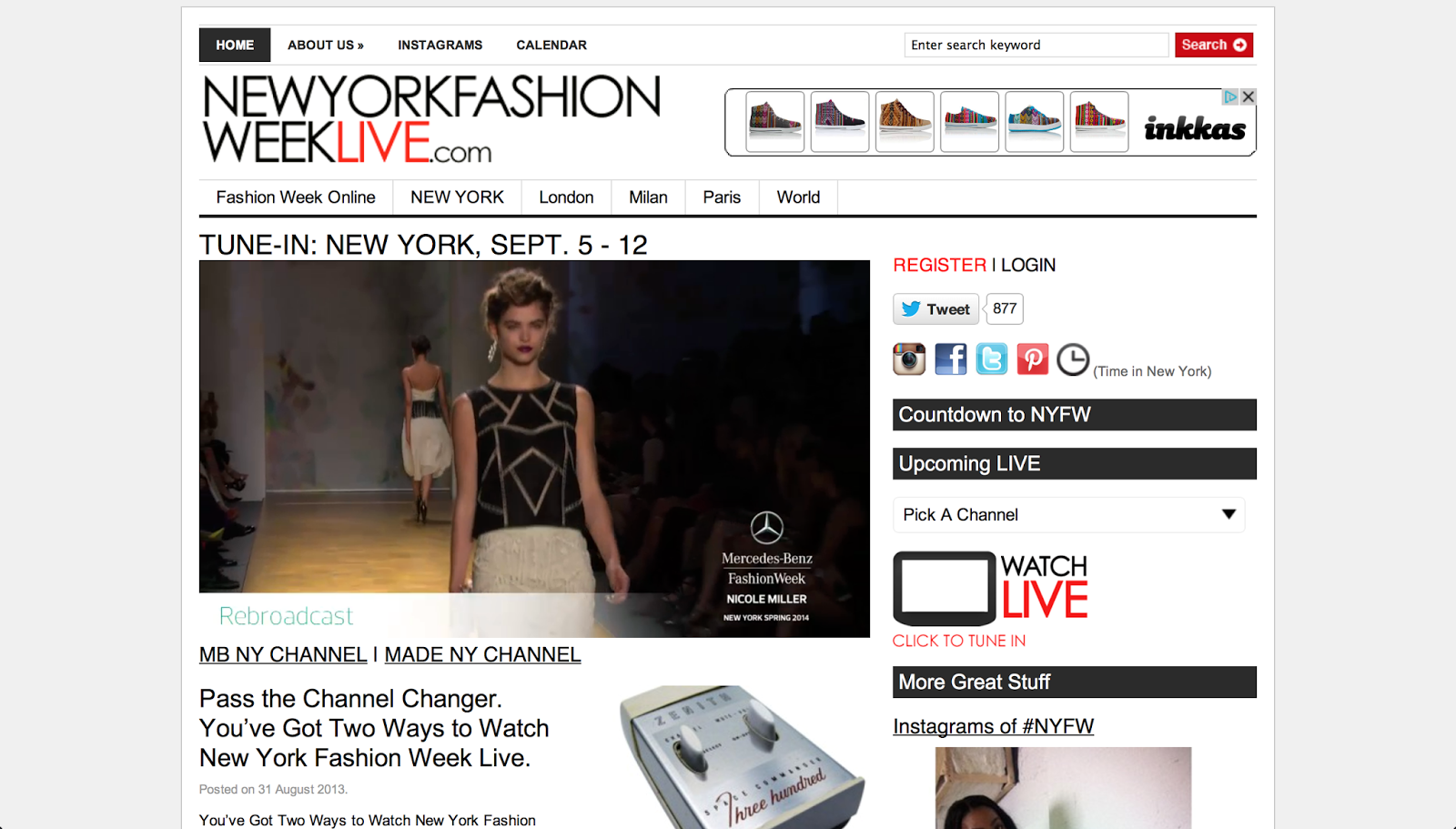Click the Tweet button
Viewport: 1456px width, 829px height.
coord(935,309)
